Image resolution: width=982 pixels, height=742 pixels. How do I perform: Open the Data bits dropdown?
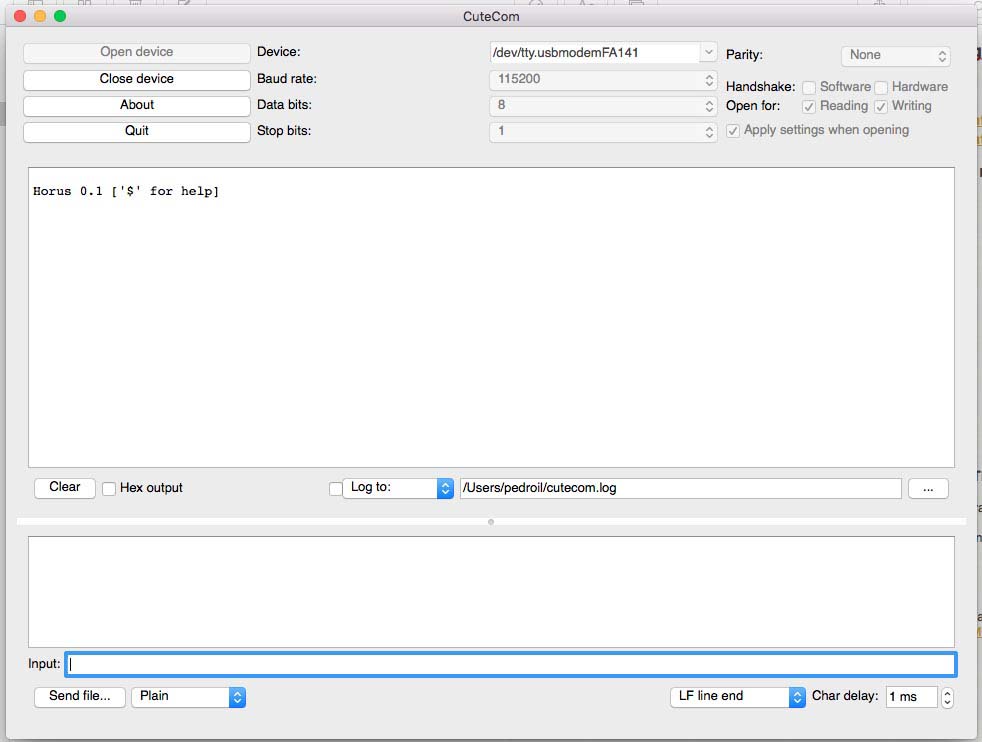603,106
